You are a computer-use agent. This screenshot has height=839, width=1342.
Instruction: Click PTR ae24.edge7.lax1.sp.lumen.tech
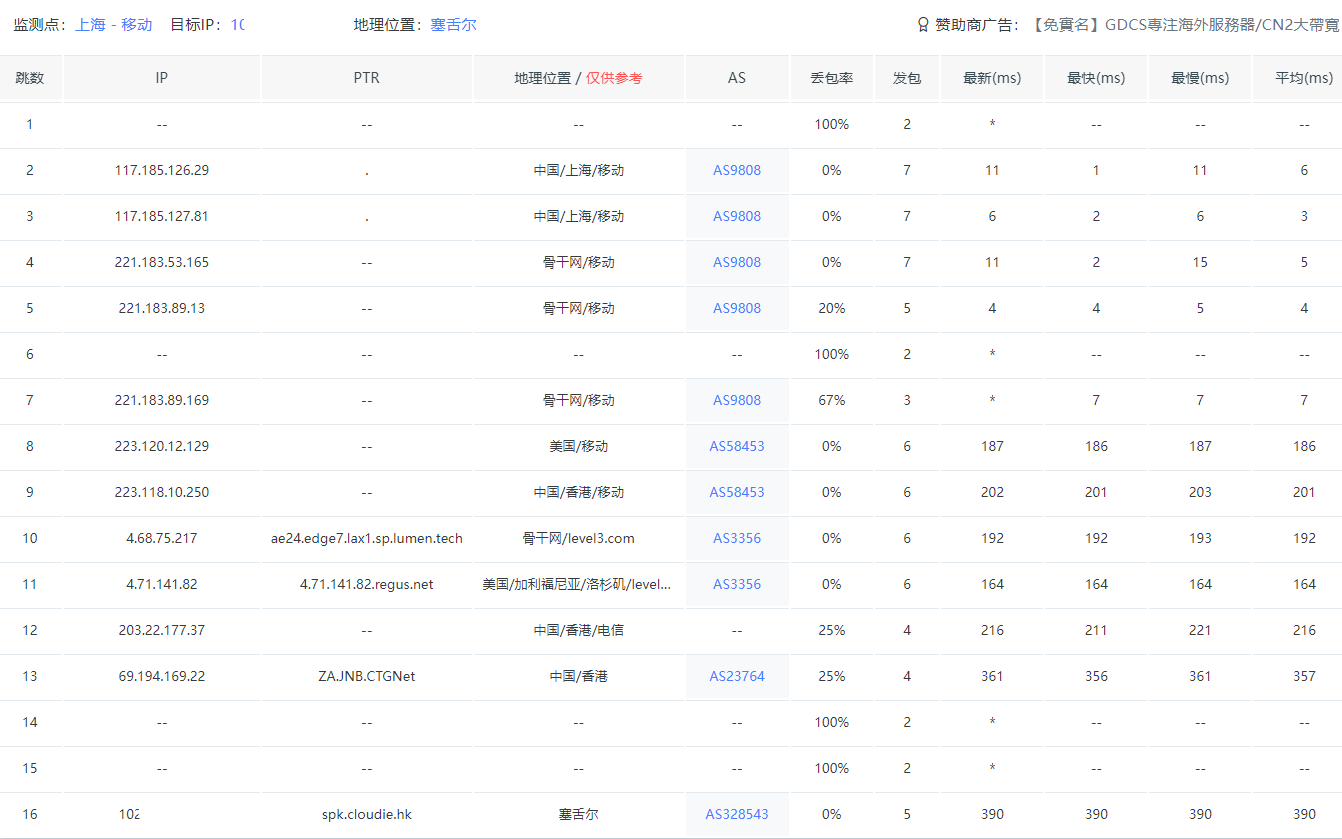tap(367, 538)
